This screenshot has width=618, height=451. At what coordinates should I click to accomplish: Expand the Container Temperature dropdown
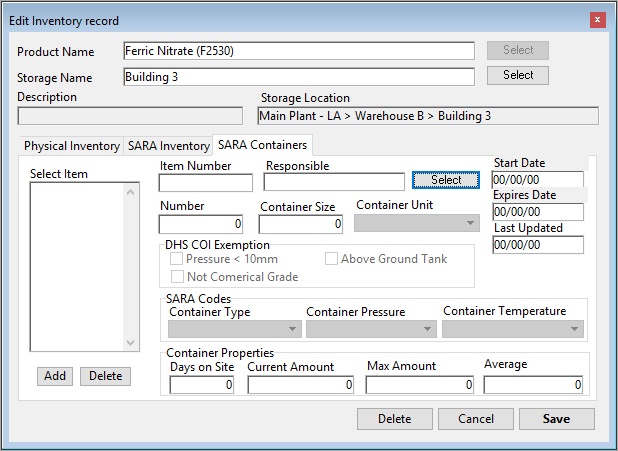click(x=512, y=329)
